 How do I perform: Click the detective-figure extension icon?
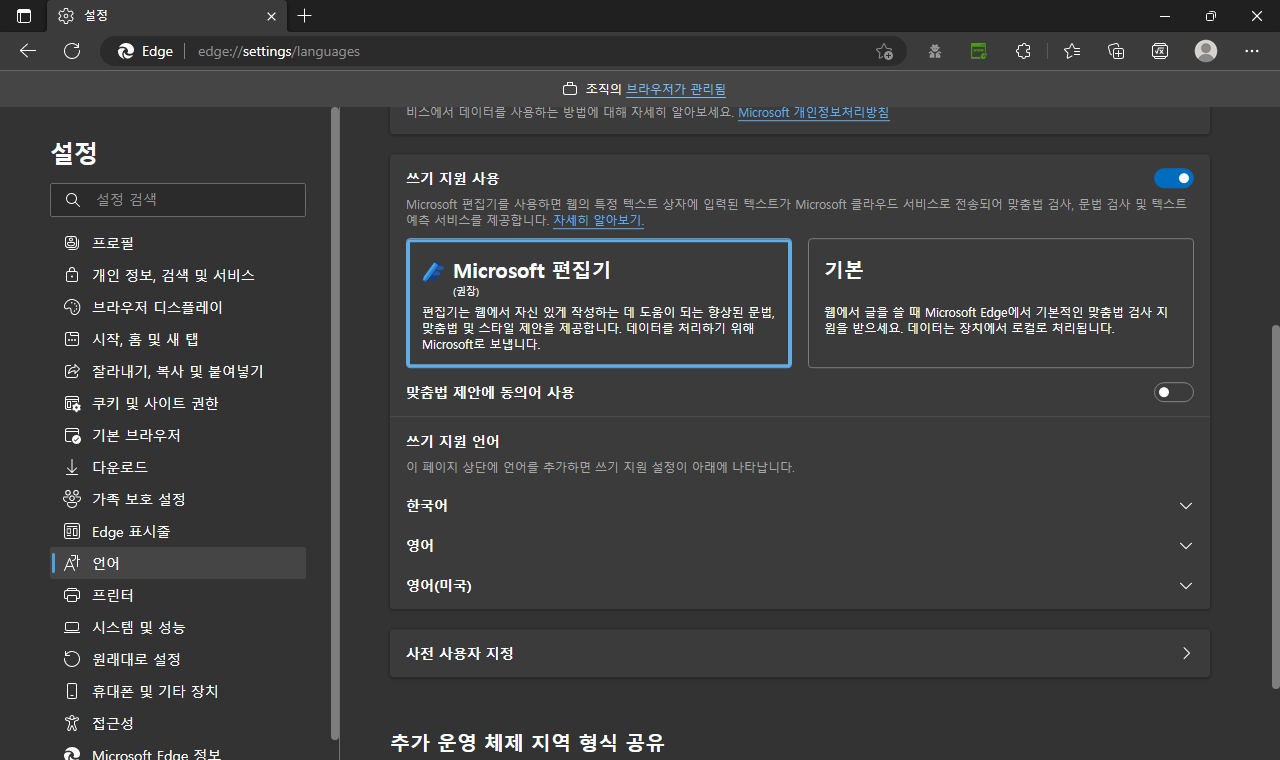coord(935,51)
